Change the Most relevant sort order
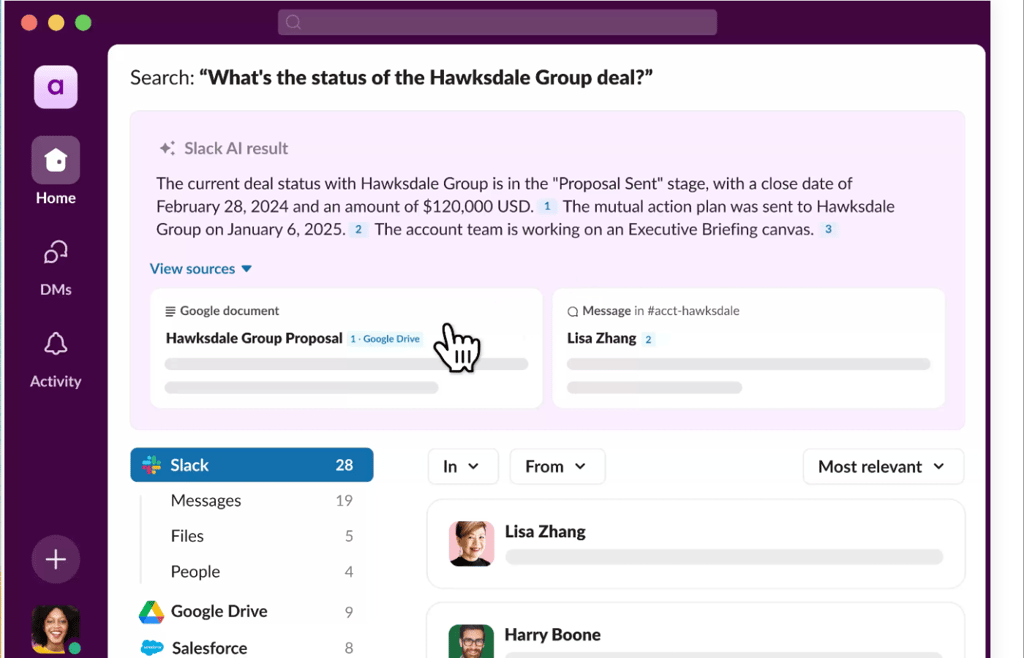Image resolution: width=1024 pixels, height=658 pixels. click(x=883, y=466)
